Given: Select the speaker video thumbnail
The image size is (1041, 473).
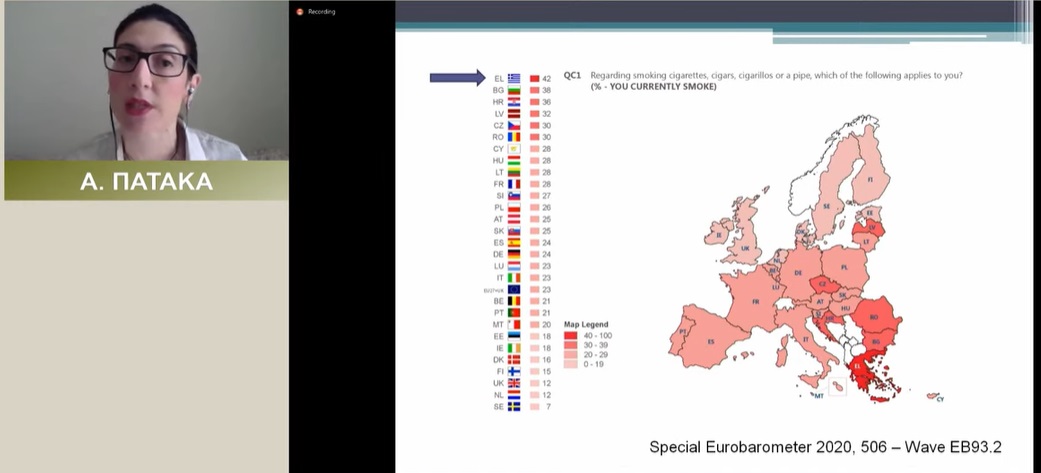Looking at the screenshot, I should coord(145,80).
